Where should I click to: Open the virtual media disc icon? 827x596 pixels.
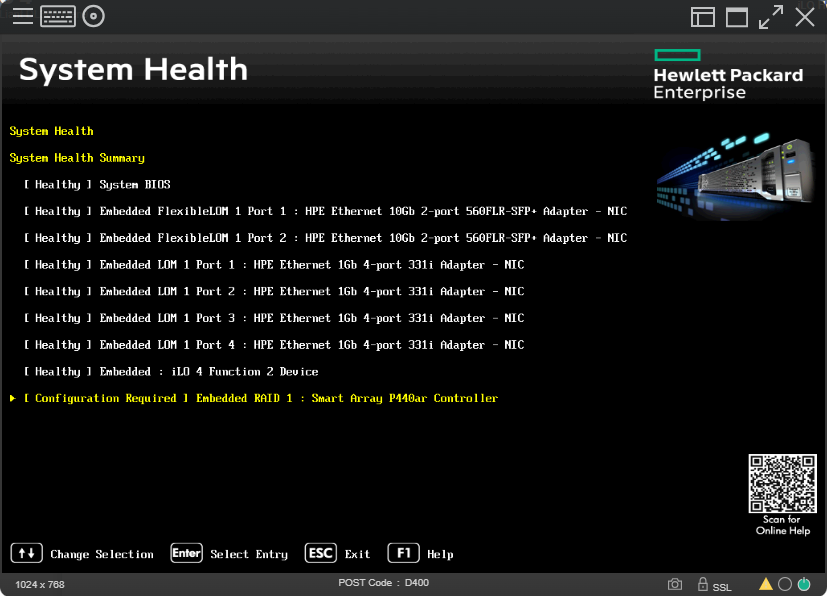click(93, 16)
